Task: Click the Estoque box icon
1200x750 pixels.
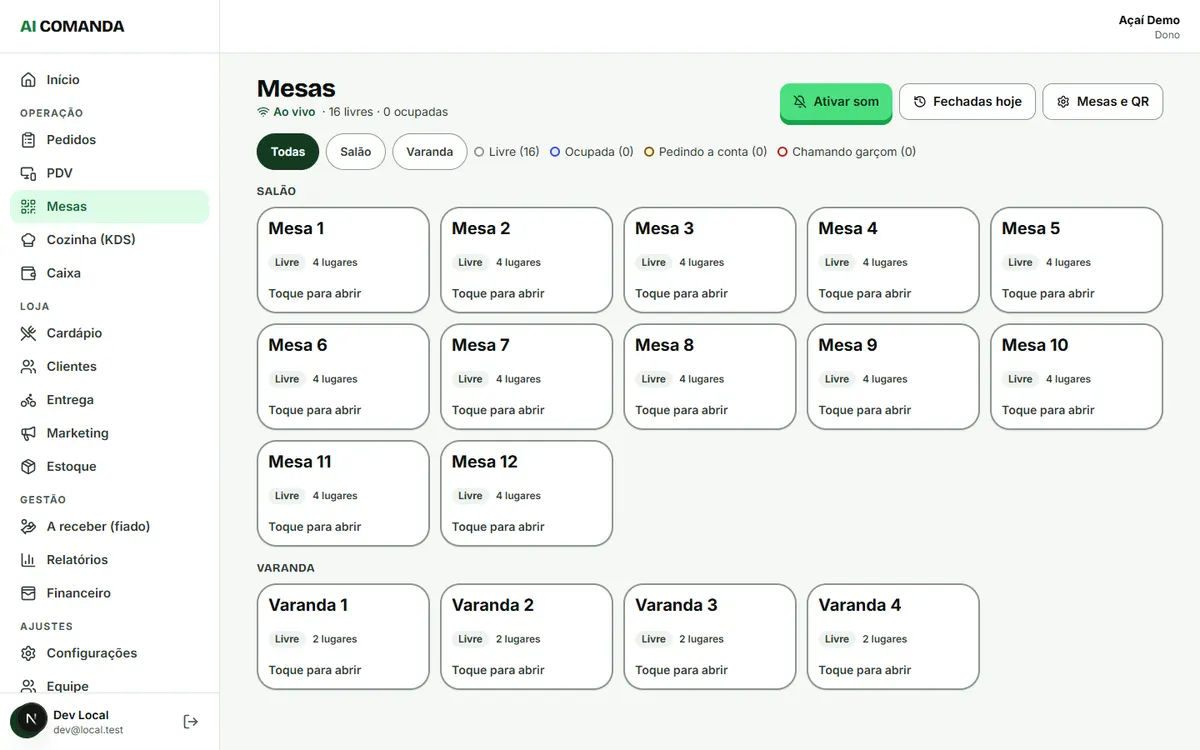Action: (x=28, y=467)
